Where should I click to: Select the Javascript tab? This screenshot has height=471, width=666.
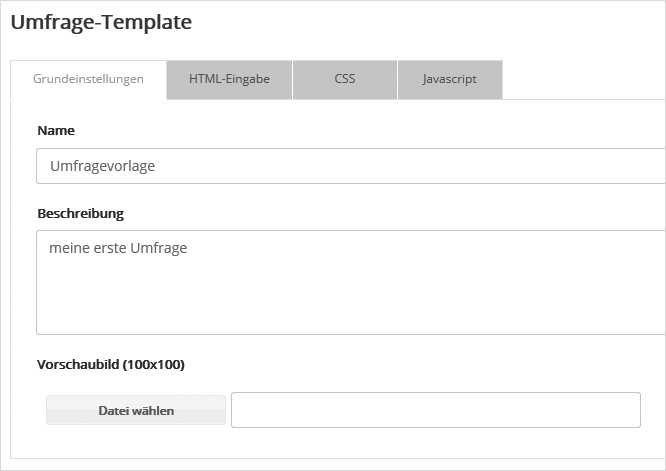pyautogui.click(x=449, y=79)
